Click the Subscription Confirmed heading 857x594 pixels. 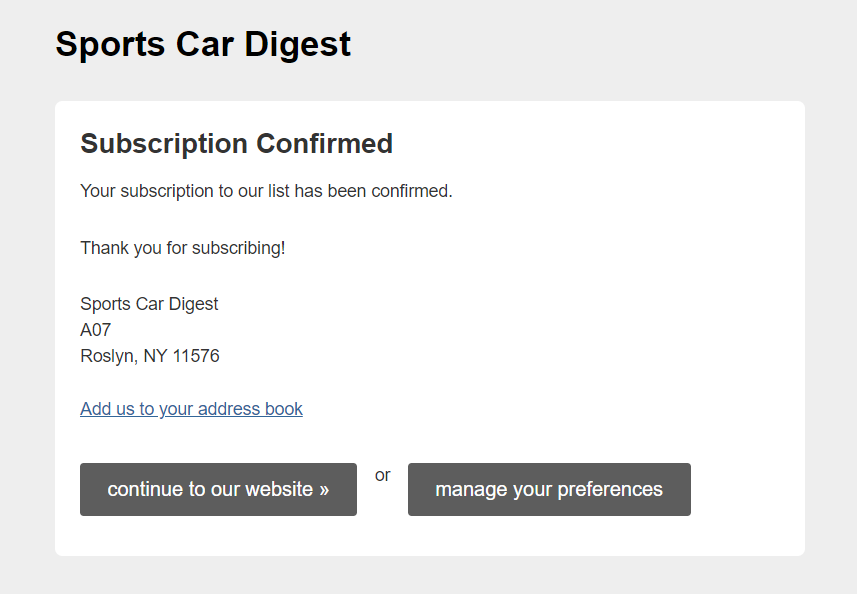pyautogui.click(x=237, y=144)
